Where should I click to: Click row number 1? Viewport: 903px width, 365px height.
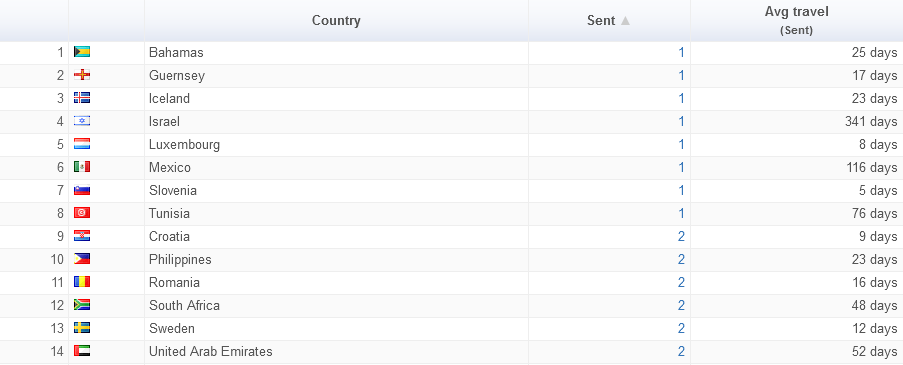(60, 52)
